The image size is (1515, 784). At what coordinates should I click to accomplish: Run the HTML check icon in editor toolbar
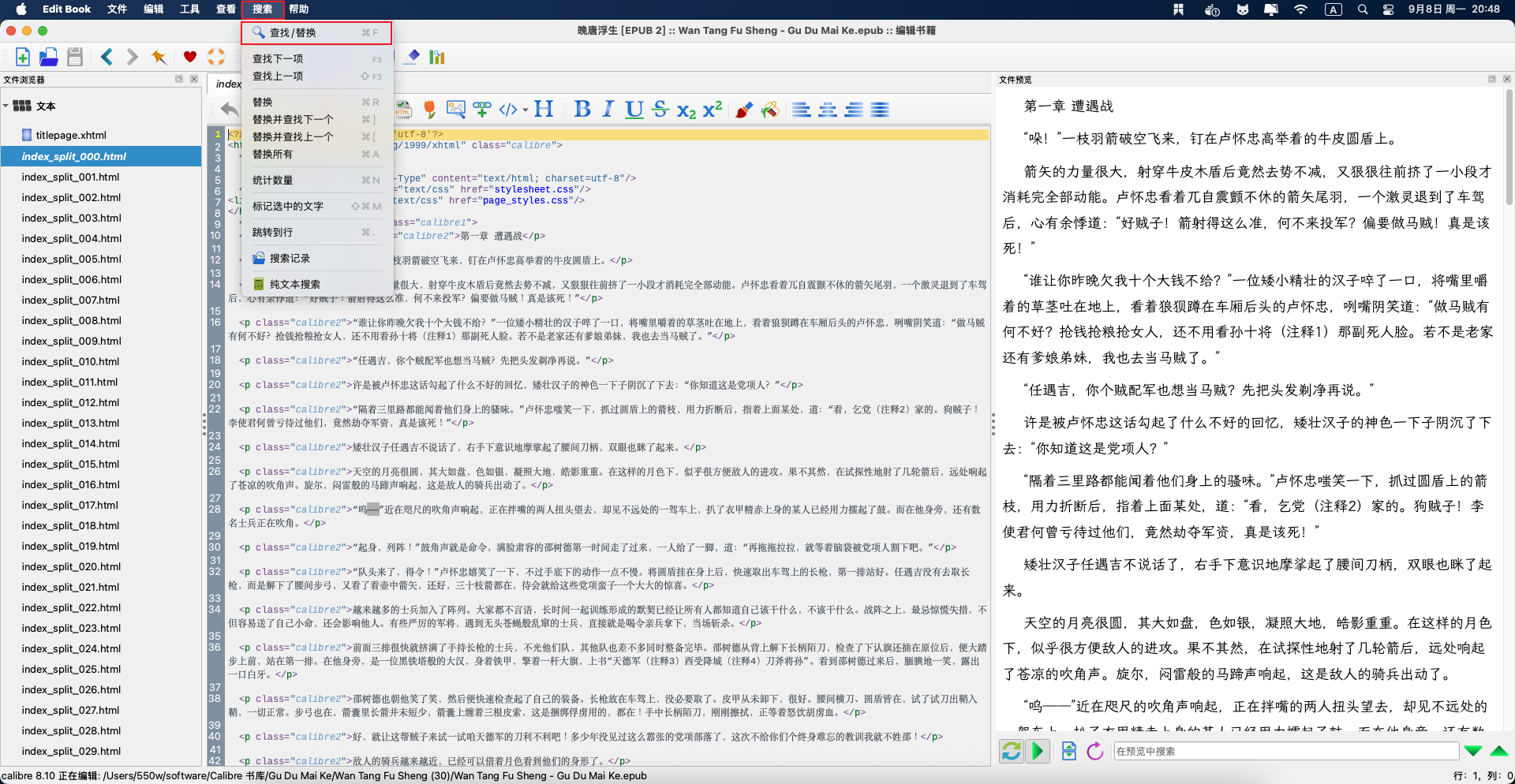[402, 109]
